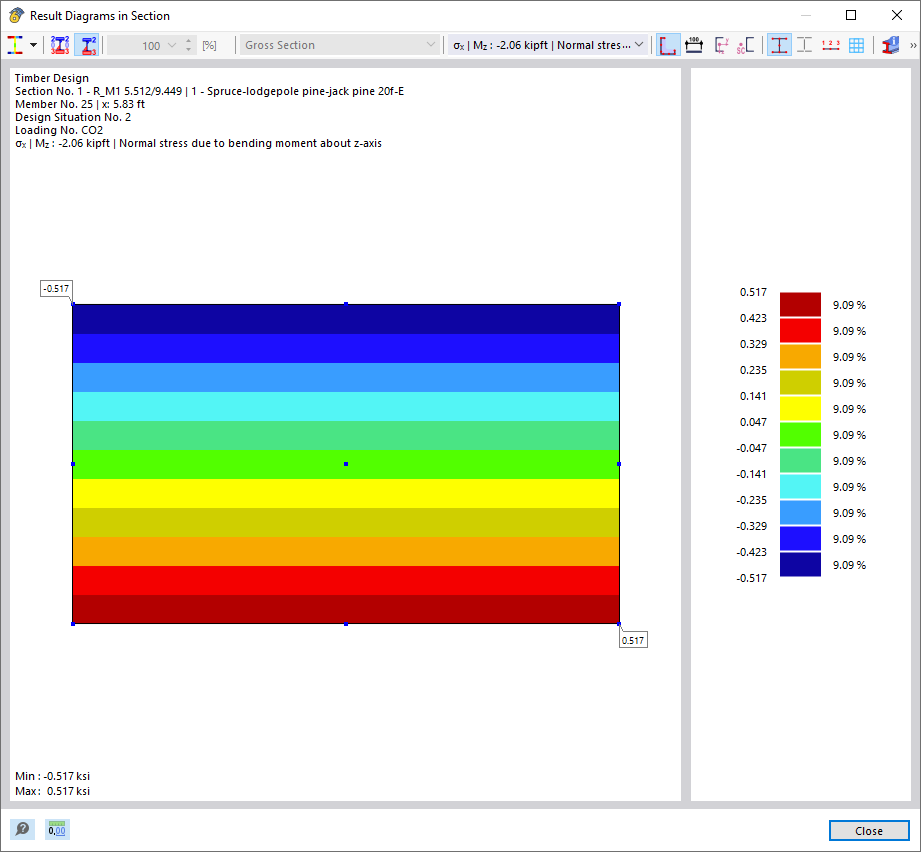Increase the scale percentage with the stepper
Viewport: 921px width, 852px height.
(188, 39)
